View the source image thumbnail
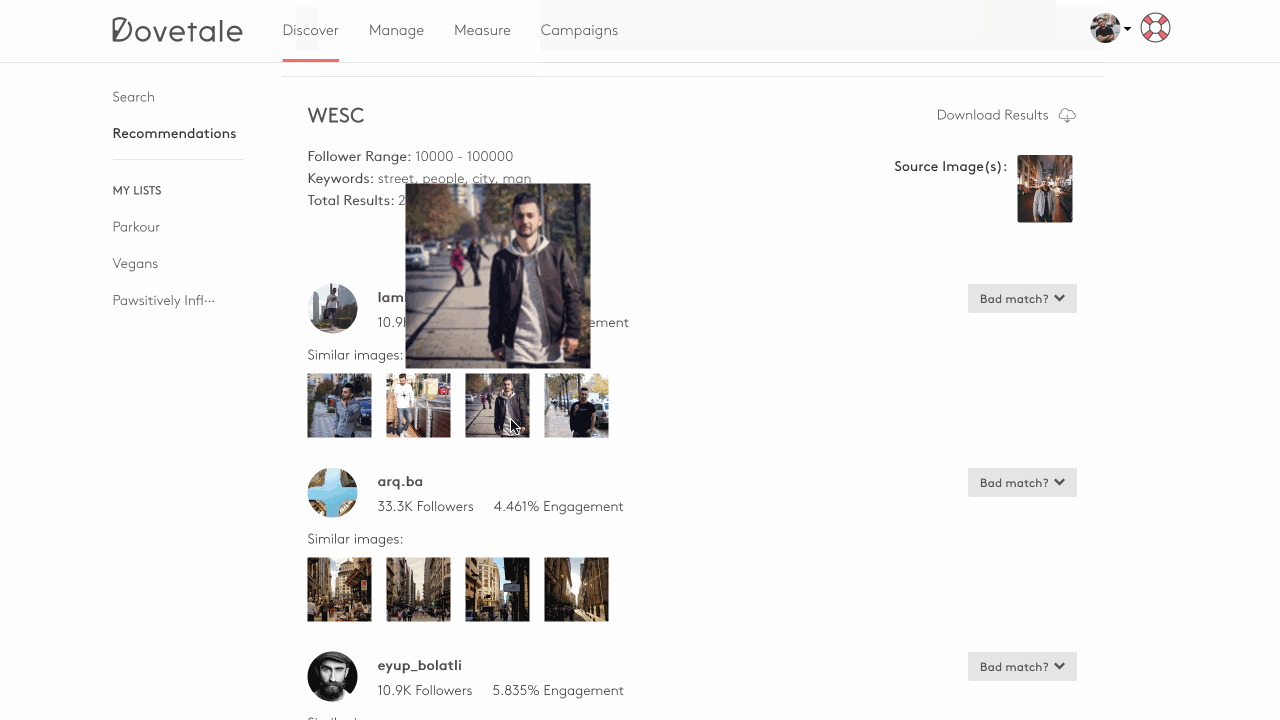 [1045, 188]
